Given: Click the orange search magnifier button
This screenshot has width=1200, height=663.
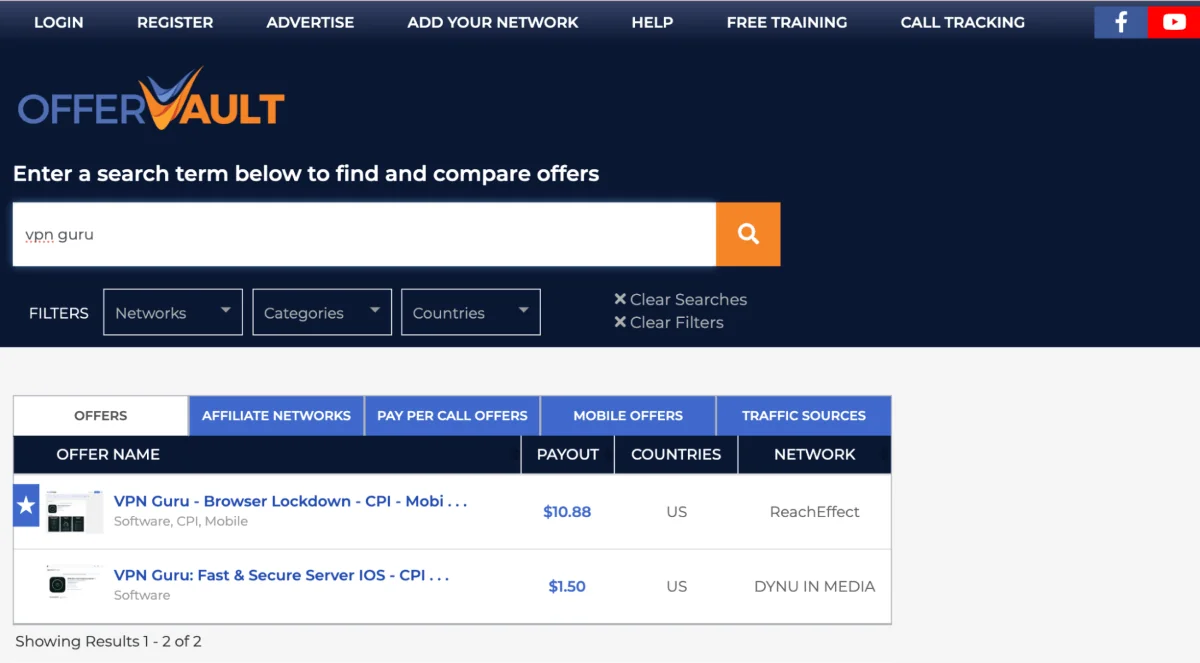Looking at the screenshot, I should [x=748, y=234].
